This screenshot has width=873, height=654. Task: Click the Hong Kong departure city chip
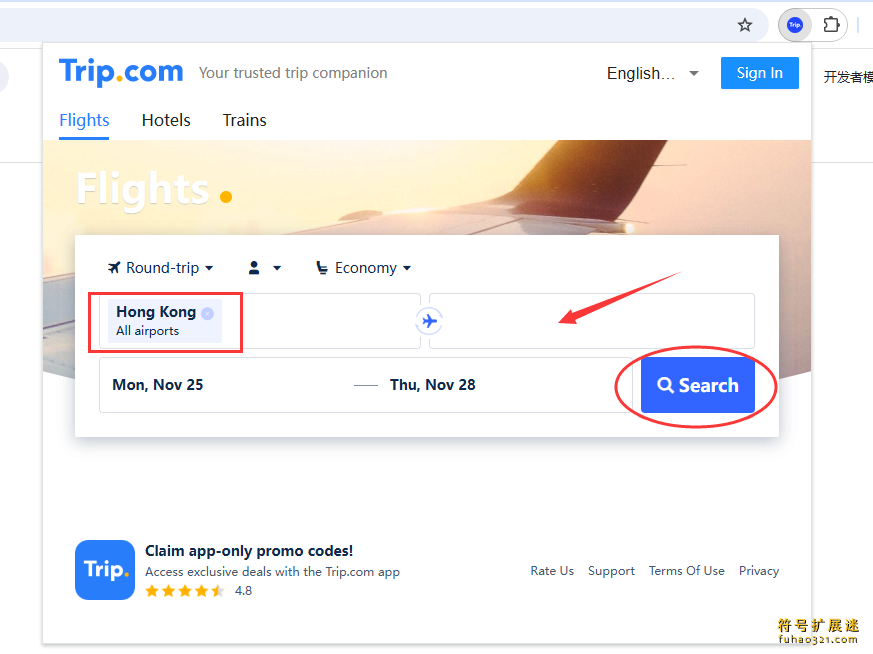coord(164,321)
